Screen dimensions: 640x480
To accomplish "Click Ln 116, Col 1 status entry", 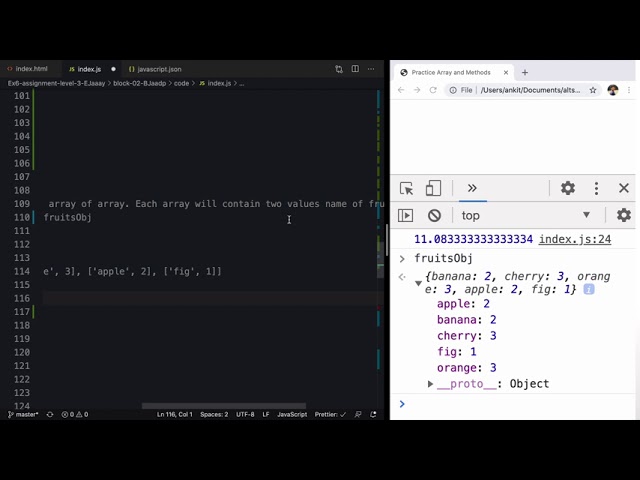I will click(175, 414).
